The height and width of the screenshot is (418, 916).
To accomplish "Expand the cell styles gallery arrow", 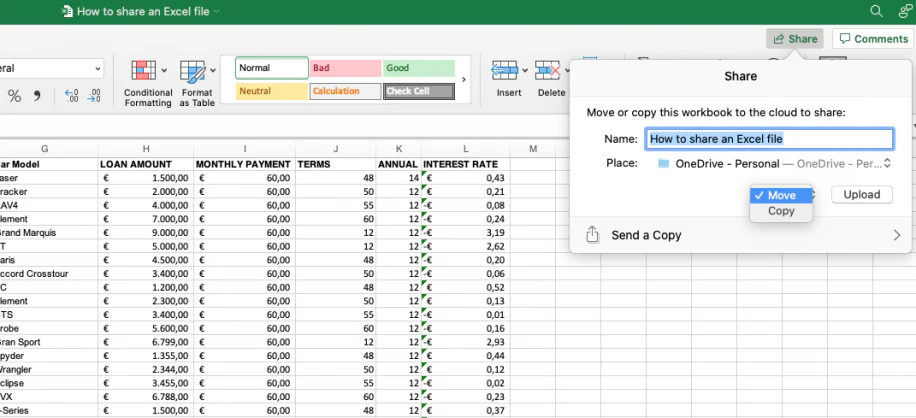I will (464, 79).
